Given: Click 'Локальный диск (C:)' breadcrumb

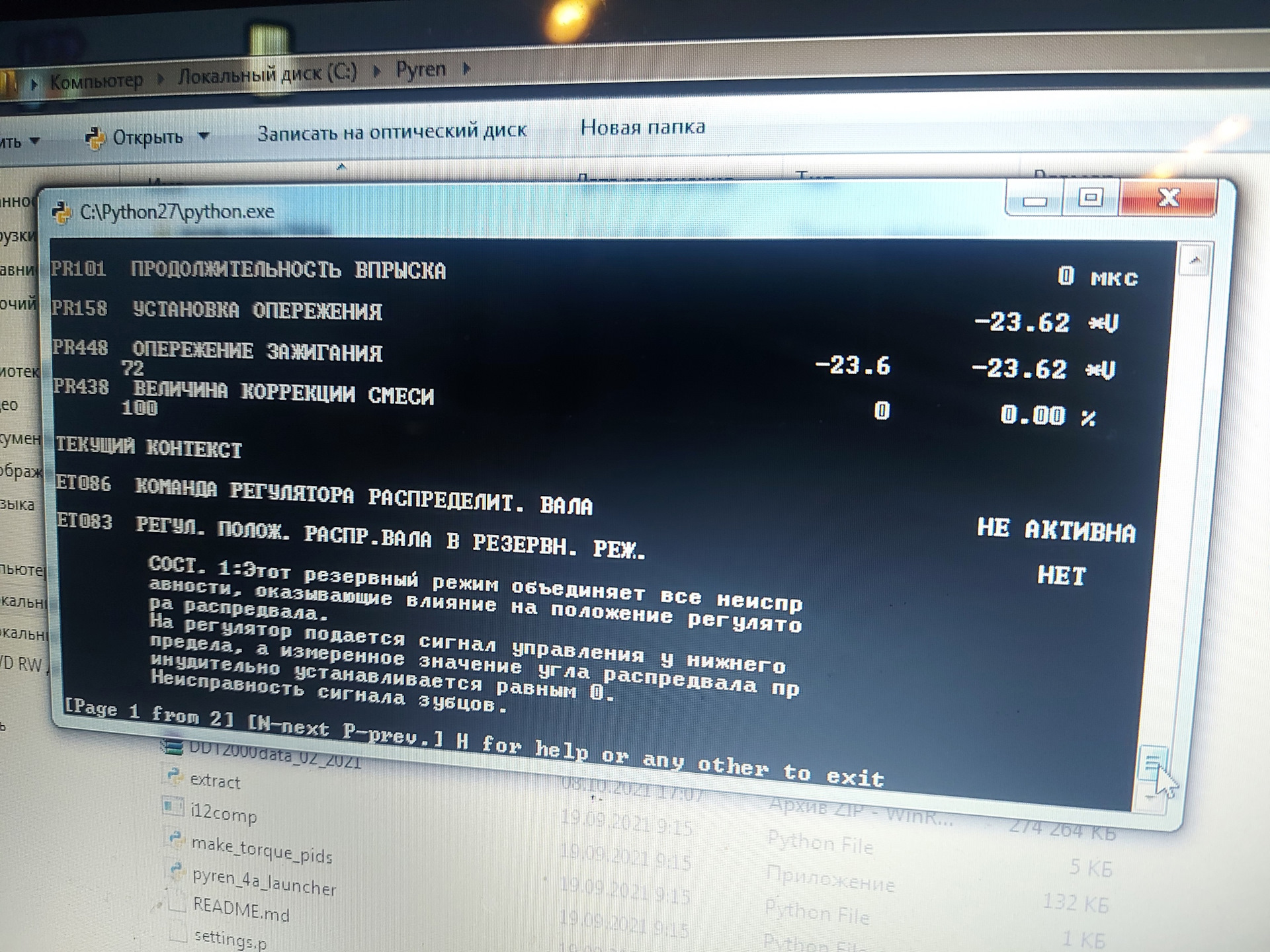Looking at the screenshot, I should 267,75.
